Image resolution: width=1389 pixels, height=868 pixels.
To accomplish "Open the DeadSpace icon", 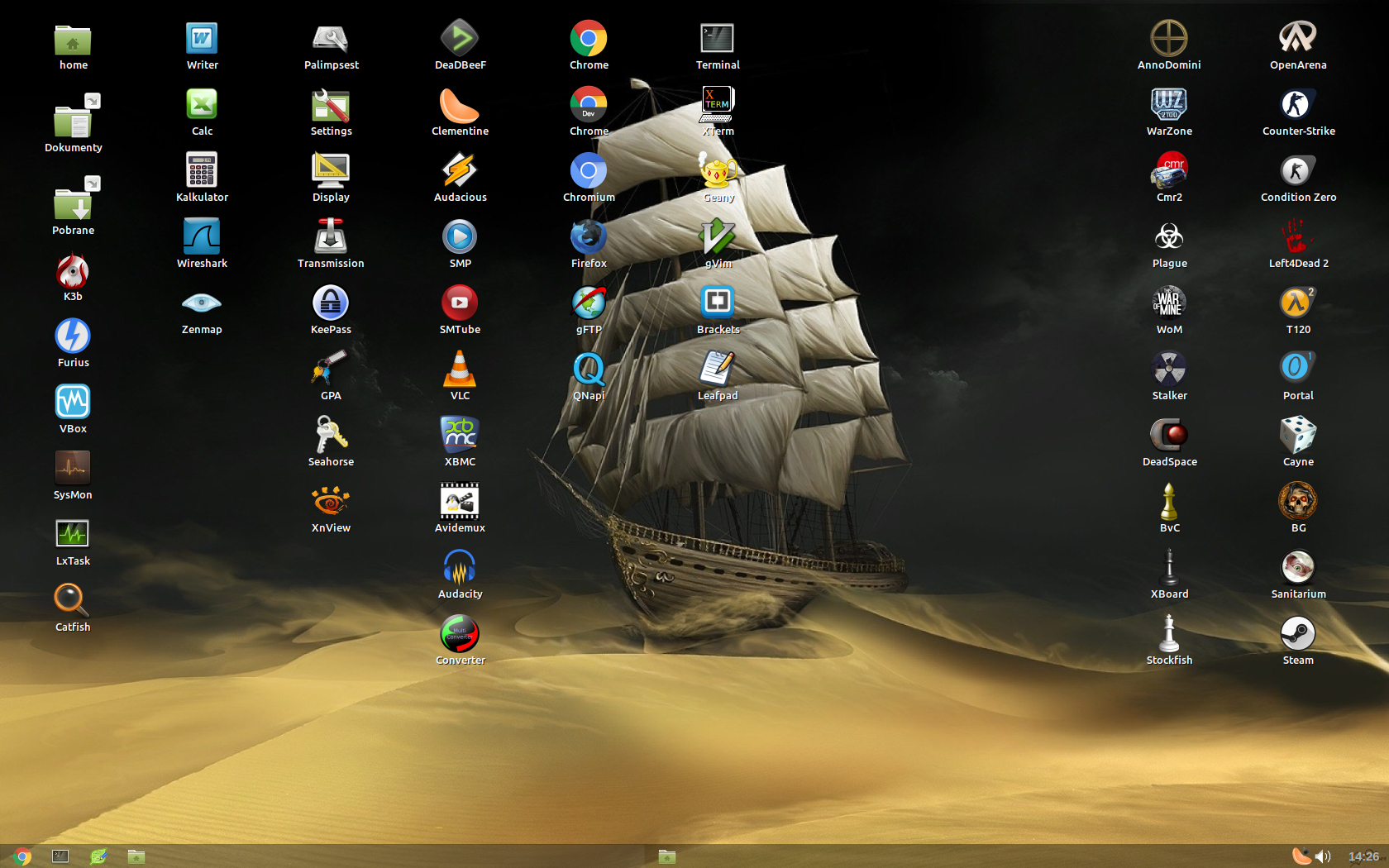I will pyautogui.click(x=1169, y=436).
